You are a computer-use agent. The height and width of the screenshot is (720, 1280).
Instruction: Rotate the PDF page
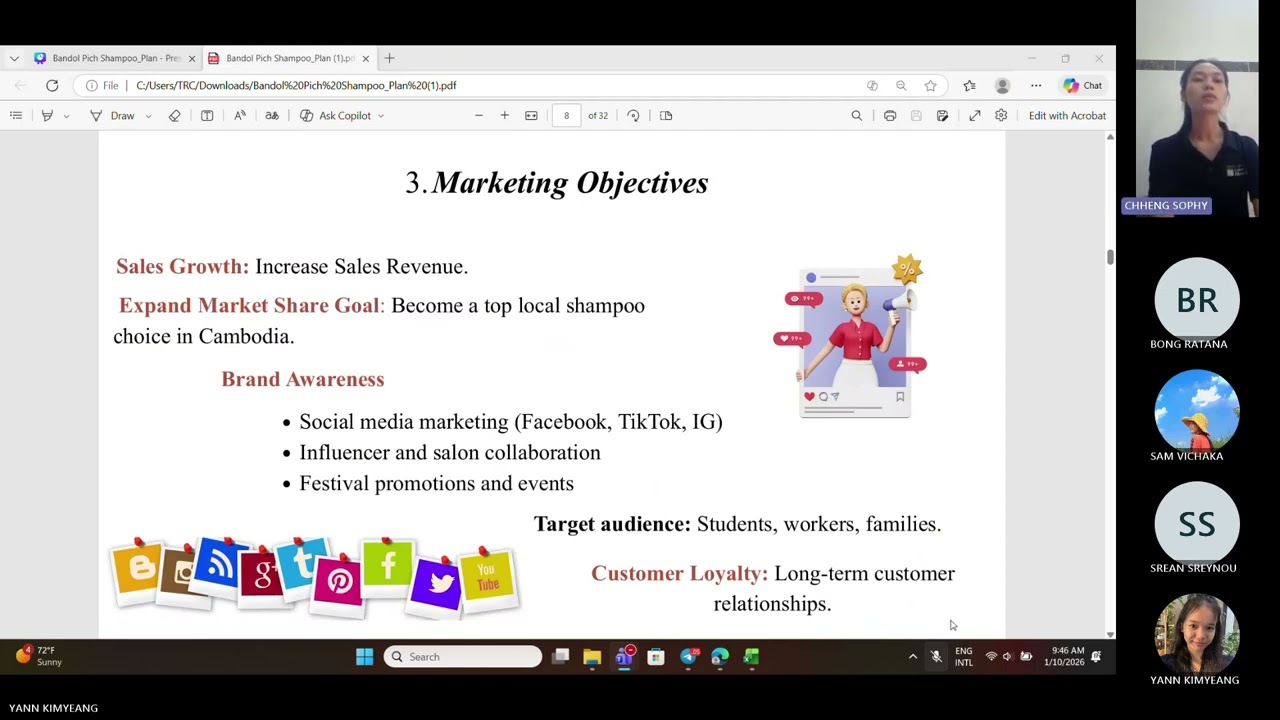633,116
